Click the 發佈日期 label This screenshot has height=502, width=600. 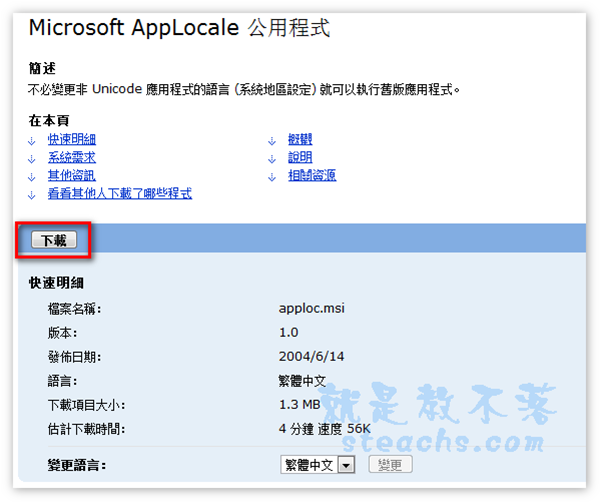pyautogui.click(x=75, y=357)
